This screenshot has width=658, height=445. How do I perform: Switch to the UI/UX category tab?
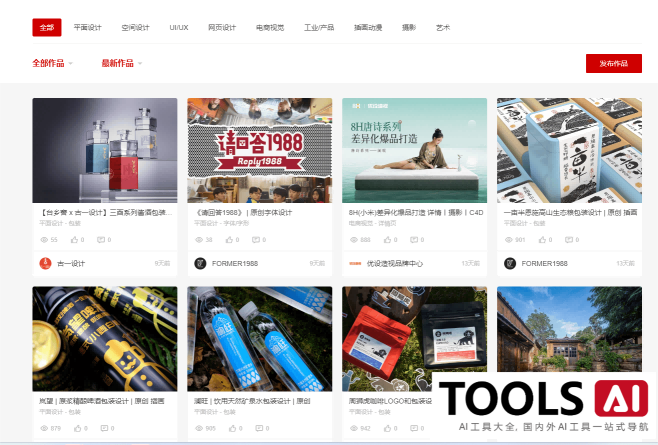click(x=179, y=28)
